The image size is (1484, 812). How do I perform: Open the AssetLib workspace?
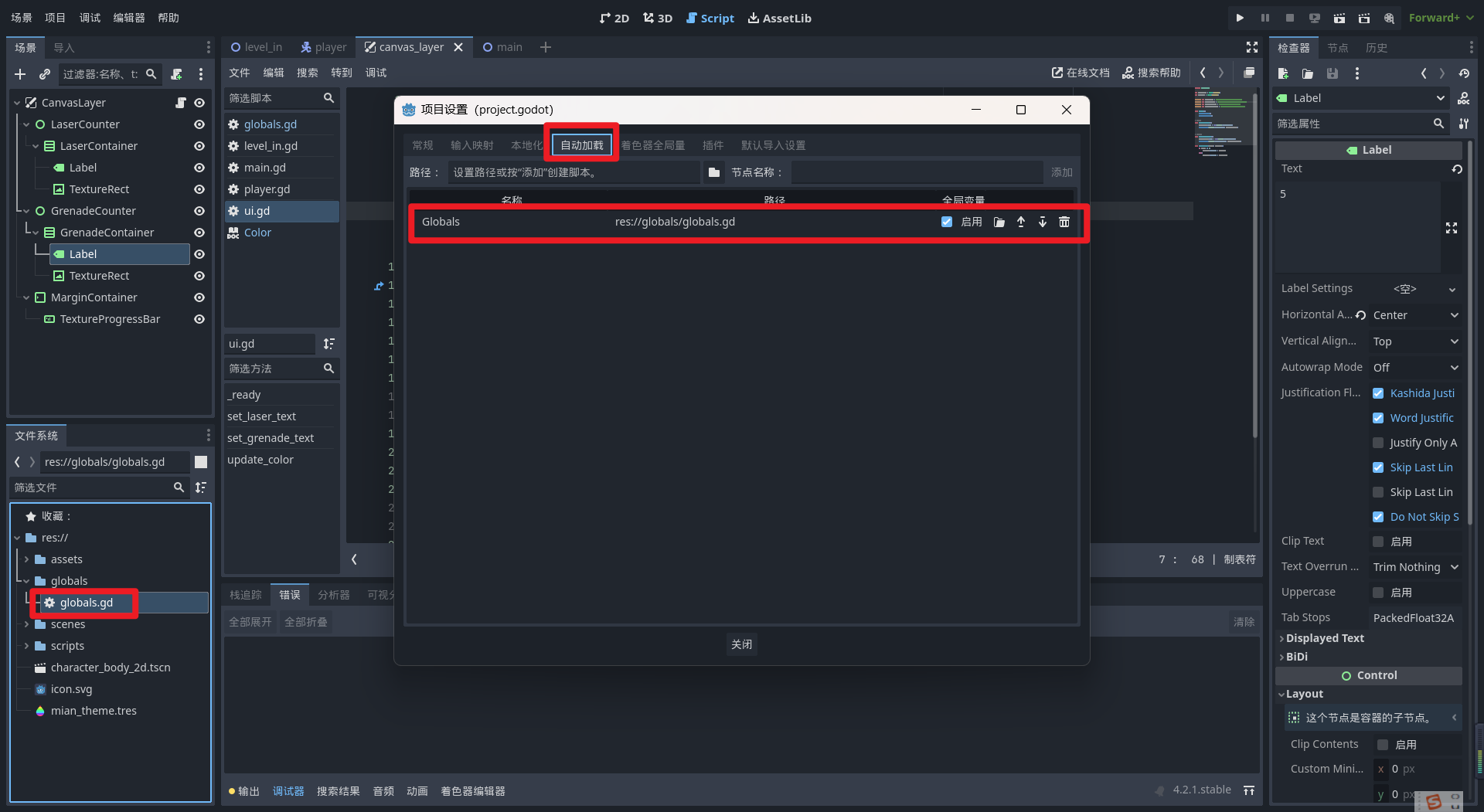(779, 18)
